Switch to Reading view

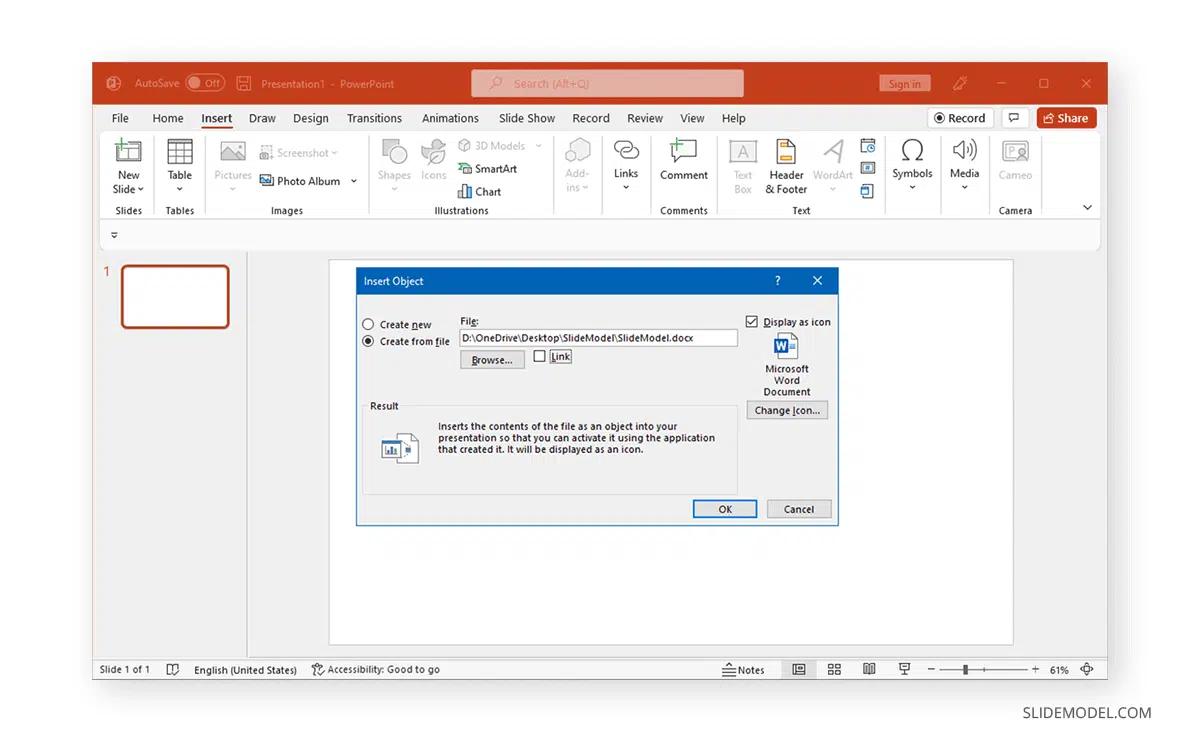(x=869, y=669)
